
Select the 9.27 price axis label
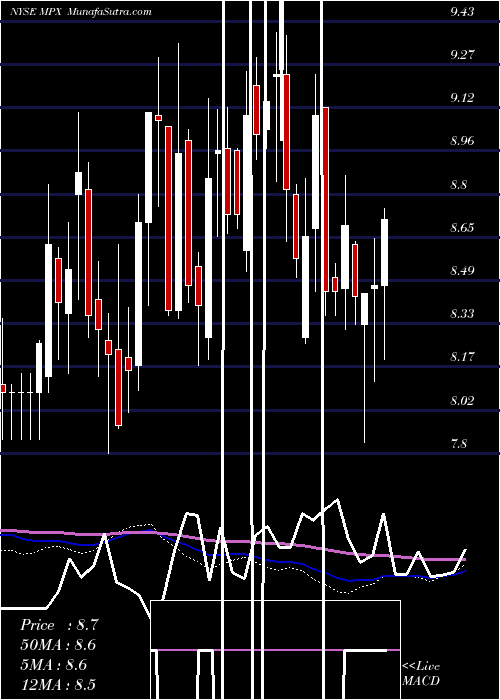click(462, 55)
